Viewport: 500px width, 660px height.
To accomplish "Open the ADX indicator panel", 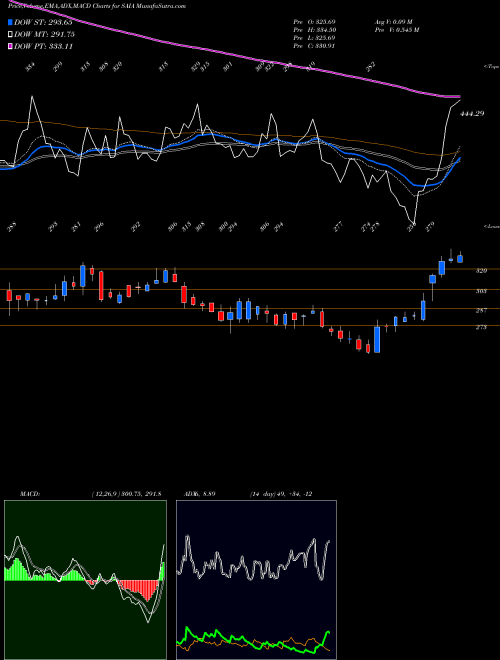I will [x=256, y=580].
